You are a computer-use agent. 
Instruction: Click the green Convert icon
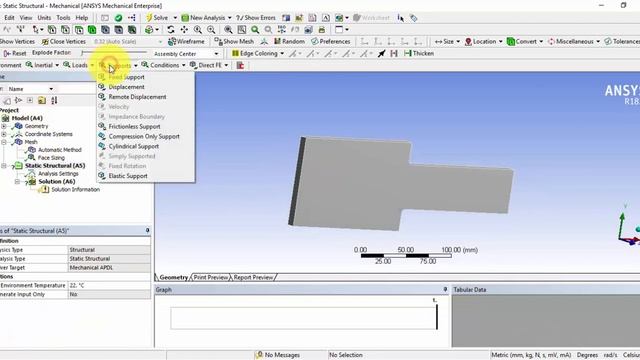510,42
